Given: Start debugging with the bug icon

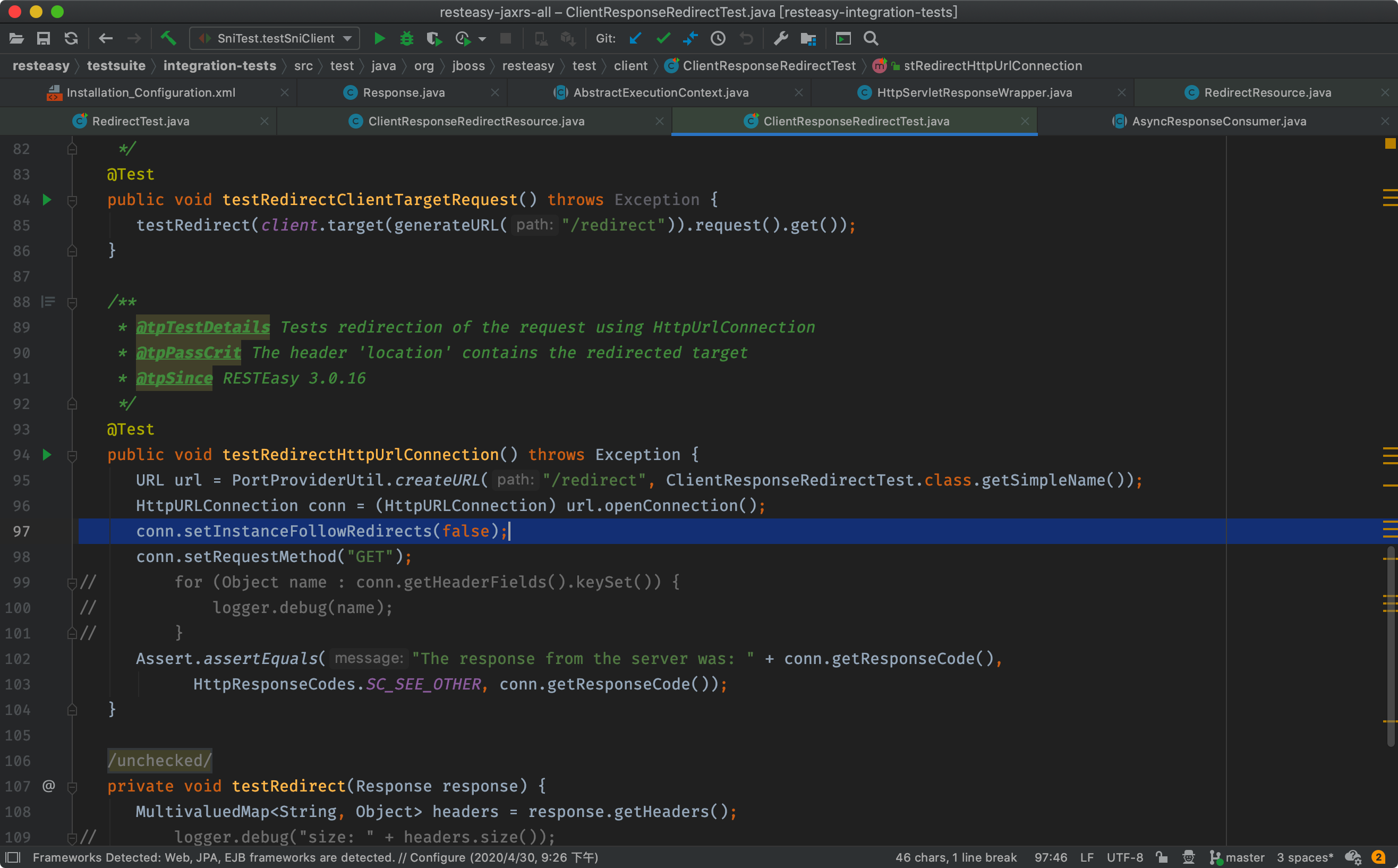Looking at the screenshot, I should click(x=406, y=38).
